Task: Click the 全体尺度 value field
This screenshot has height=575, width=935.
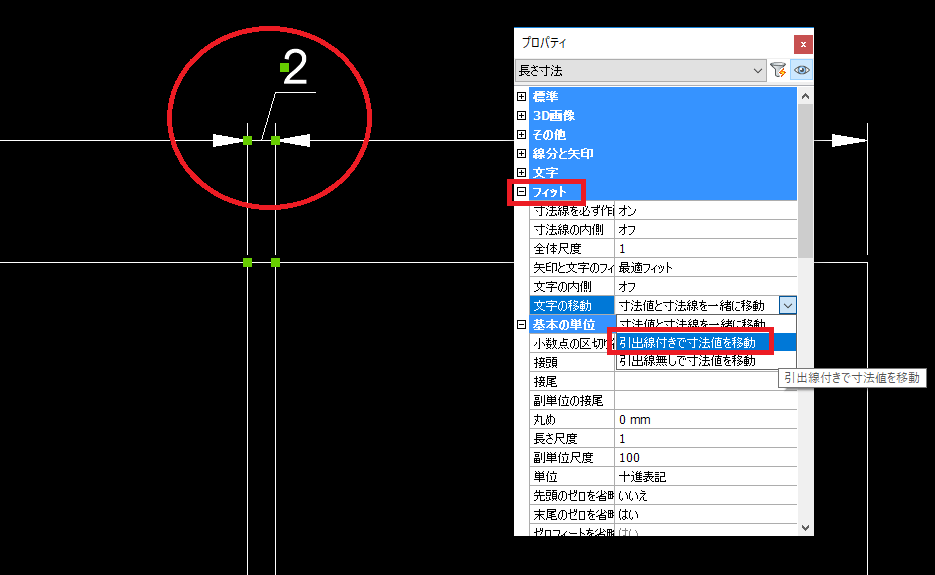Action: point(705,249)
